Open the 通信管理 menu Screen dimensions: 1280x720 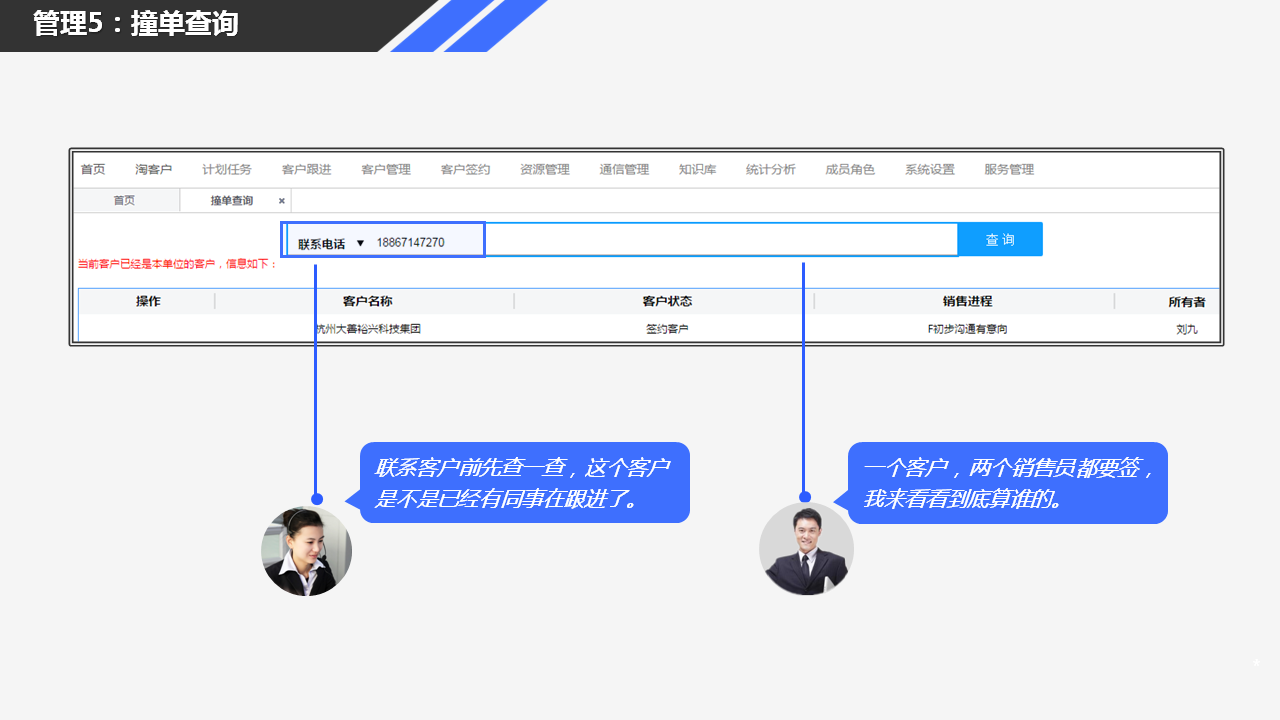pos(624,170)
